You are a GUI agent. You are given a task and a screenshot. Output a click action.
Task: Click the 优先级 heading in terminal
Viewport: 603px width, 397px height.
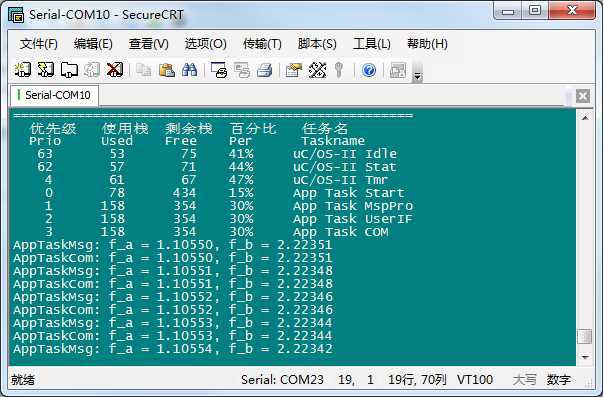coord(53,128)
